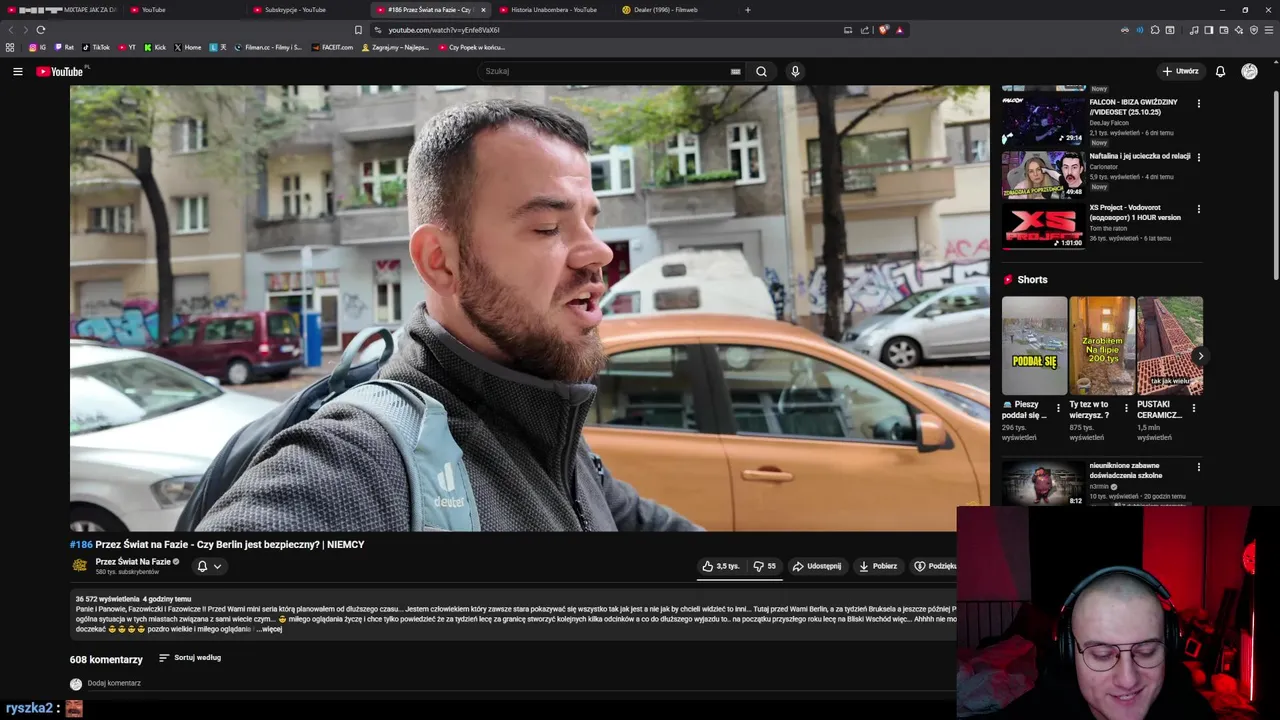Open FALCON IBIZA video thumbnail
Viewport: 1280px width, 720px height.
(x=1043, y=121)
